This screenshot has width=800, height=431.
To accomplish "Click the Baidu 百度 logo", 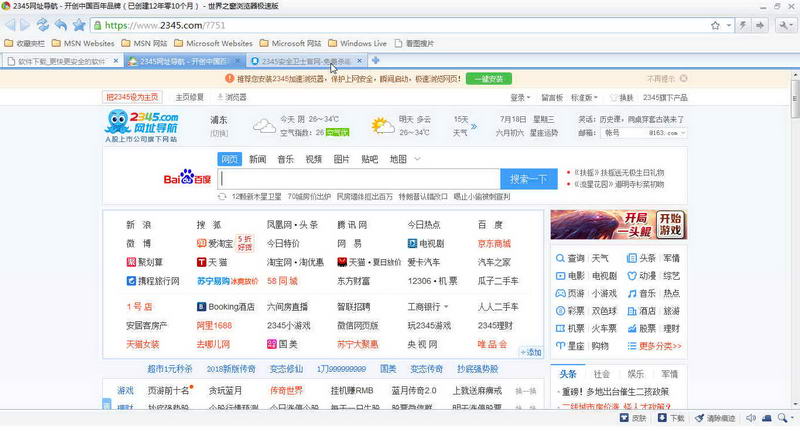I will coord(187,178).
